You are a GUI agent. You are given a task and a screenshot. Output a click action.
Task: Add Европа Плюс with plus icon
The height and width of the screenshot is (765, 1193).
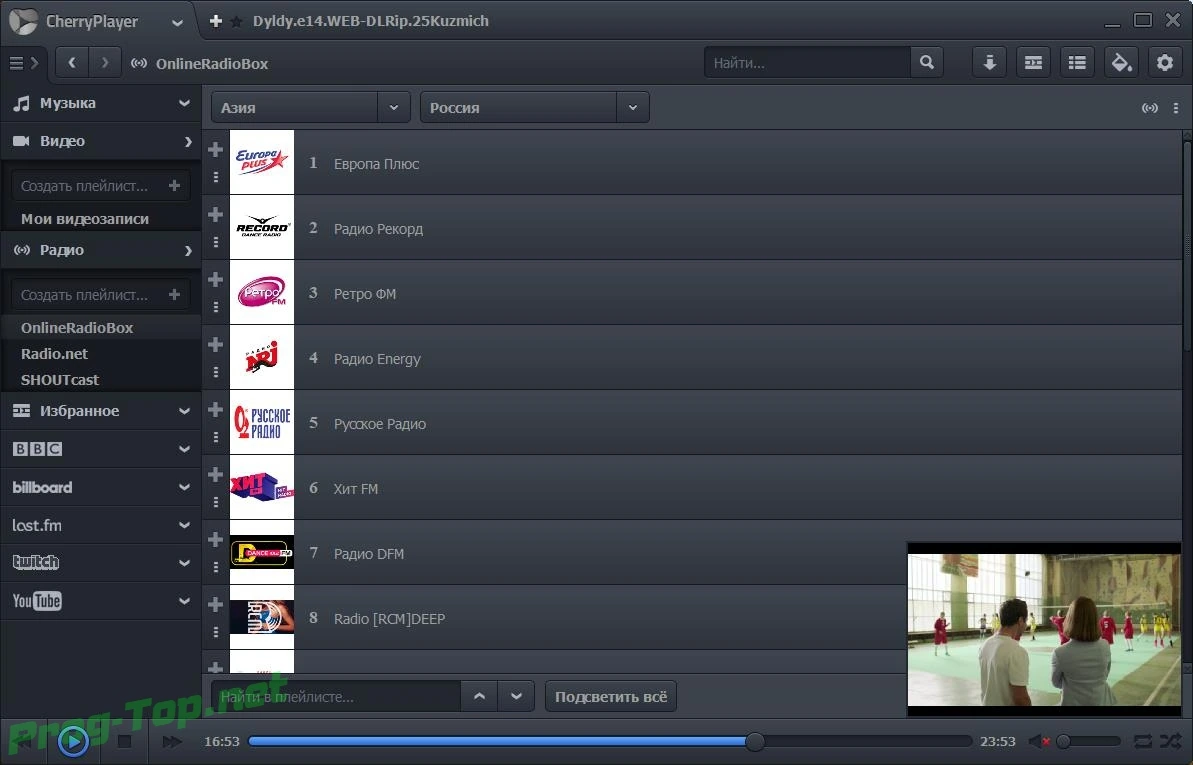[215, 149]
